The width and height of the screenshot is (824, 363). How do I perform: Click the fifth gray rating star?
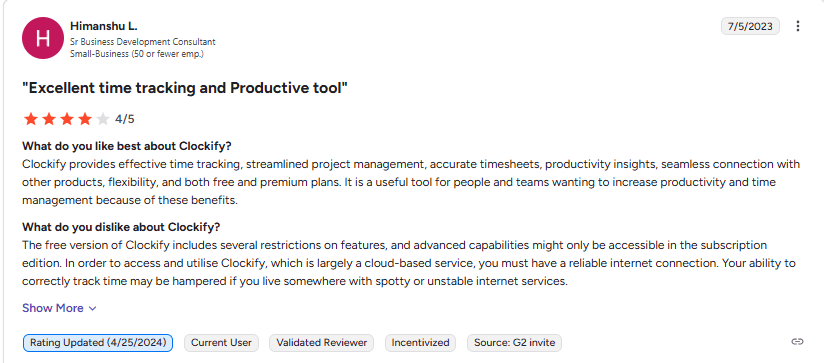[x=102, y=119]
